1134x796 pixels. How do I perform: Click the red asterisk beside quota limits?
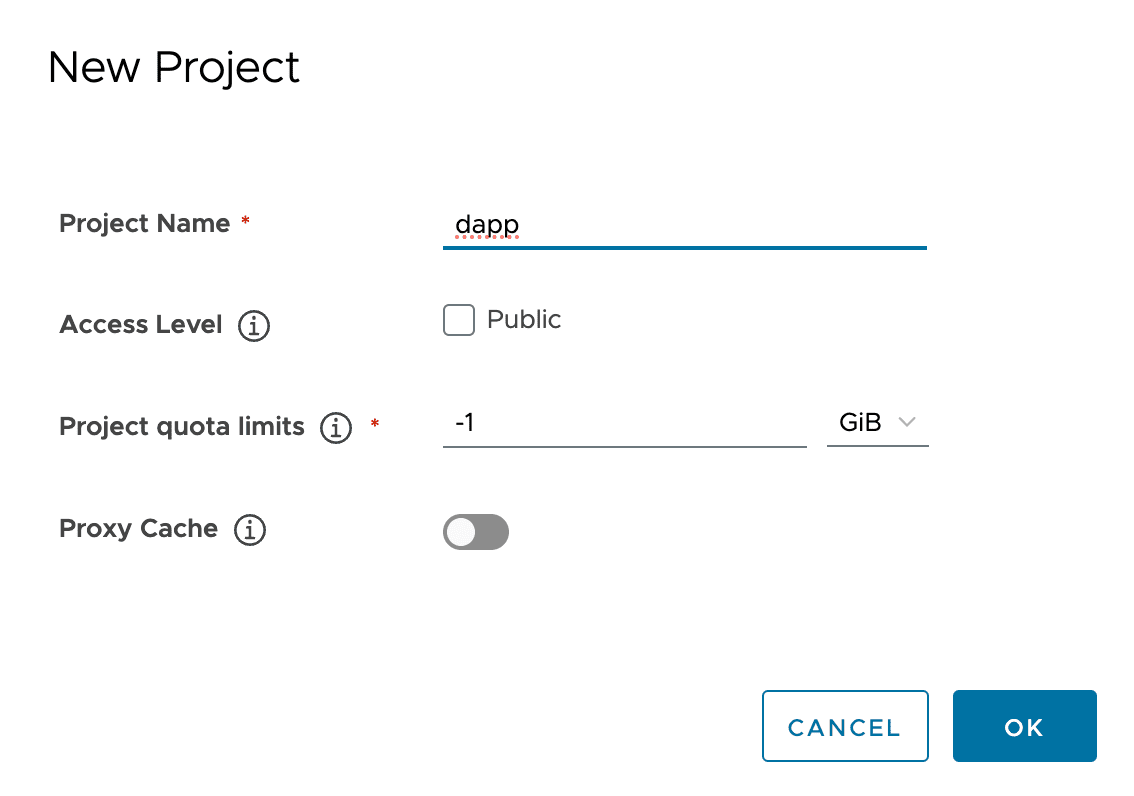(375, 425)
